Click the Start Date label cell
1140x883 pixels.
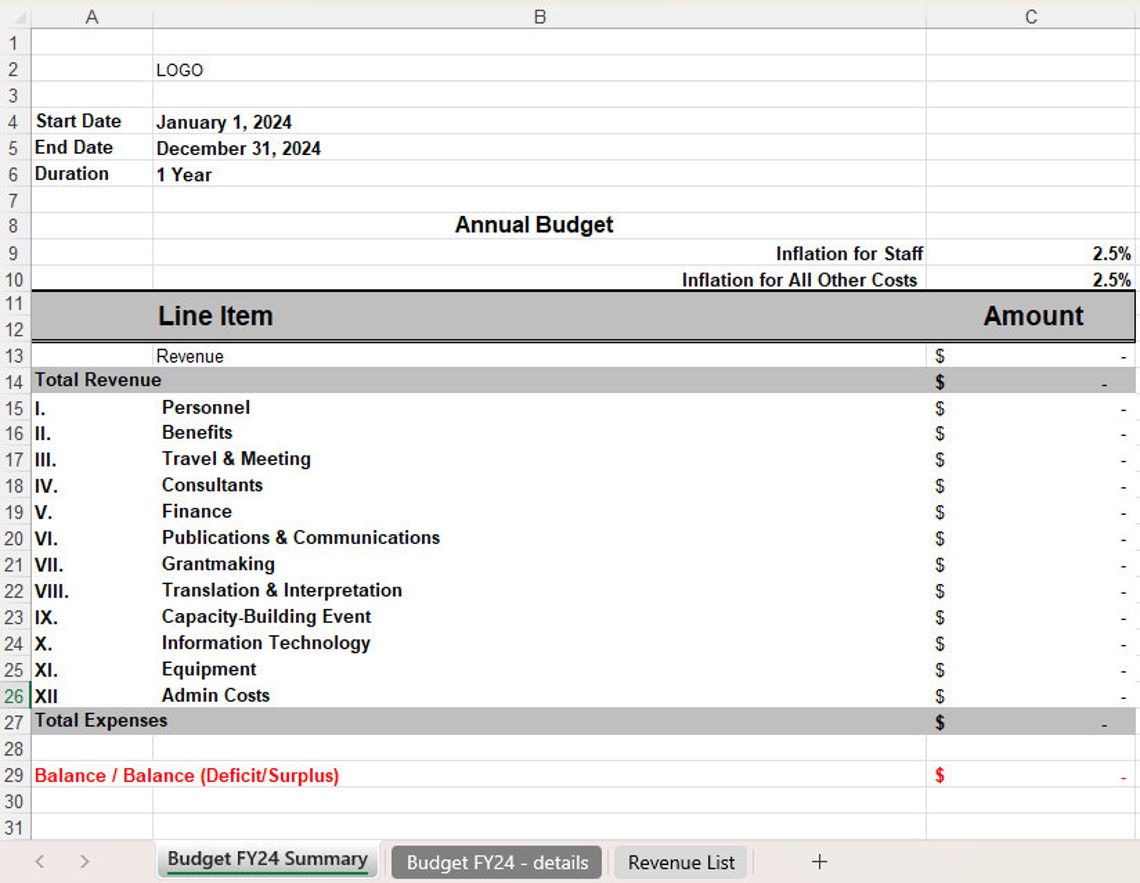tap(78, 121)
